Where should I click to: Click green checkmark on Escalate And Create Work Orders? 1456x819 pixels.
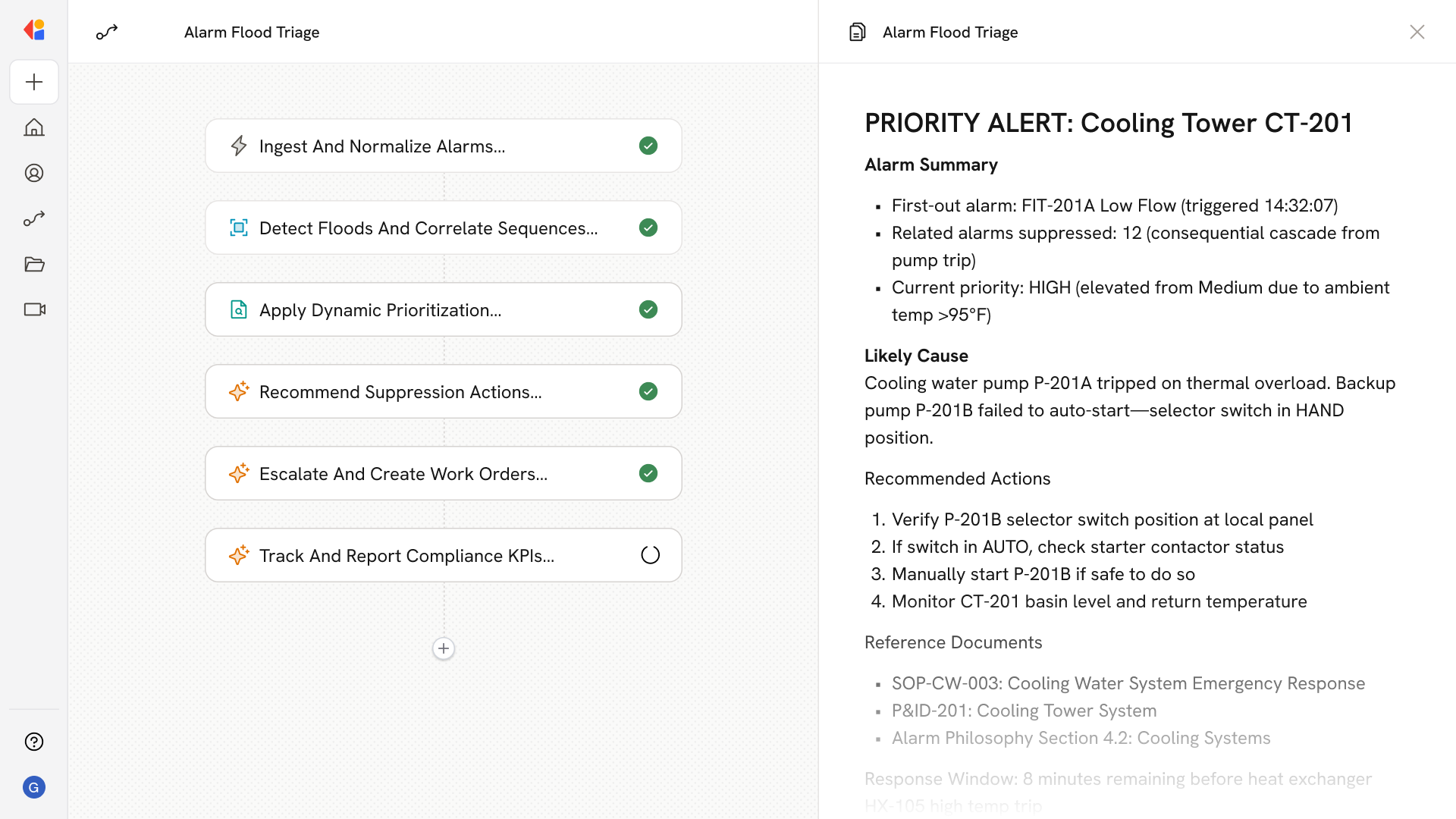point(648,473)
